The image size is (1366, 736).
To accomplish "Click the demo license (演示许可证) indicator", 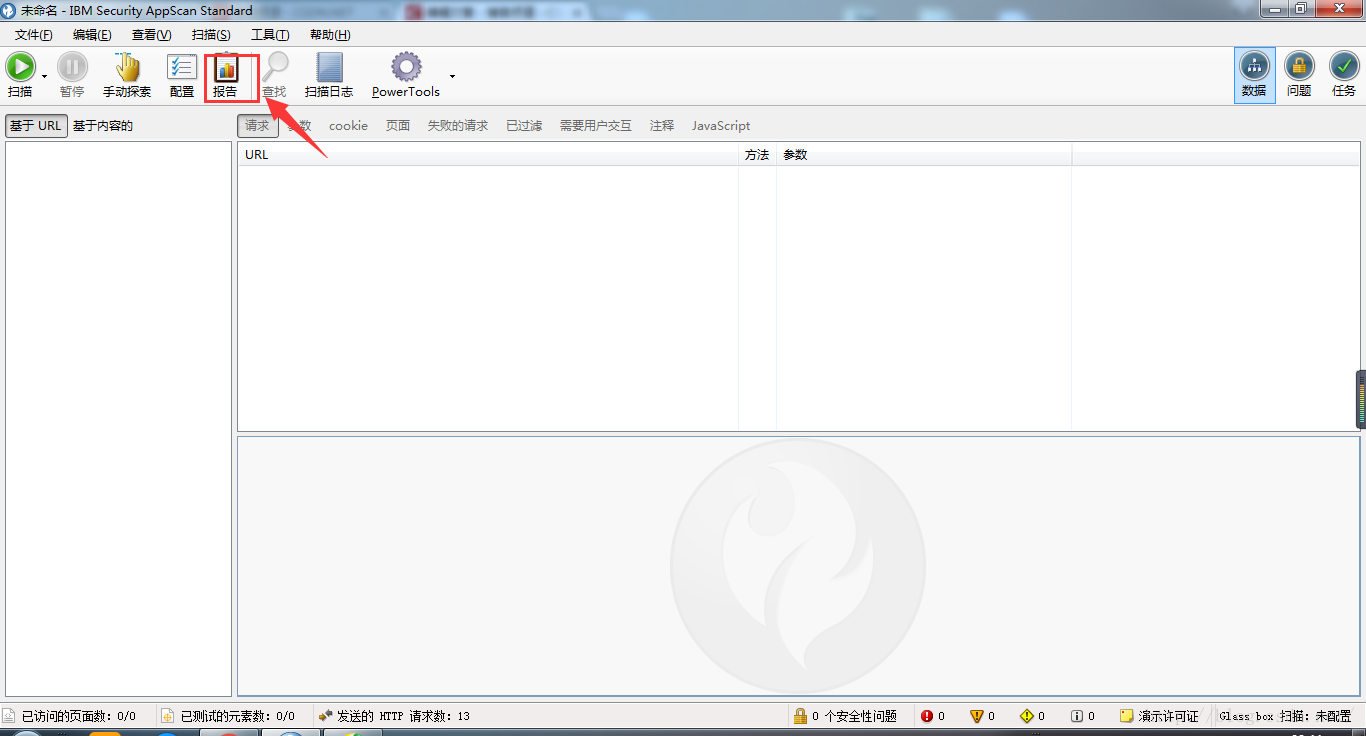I will 1158,716.
